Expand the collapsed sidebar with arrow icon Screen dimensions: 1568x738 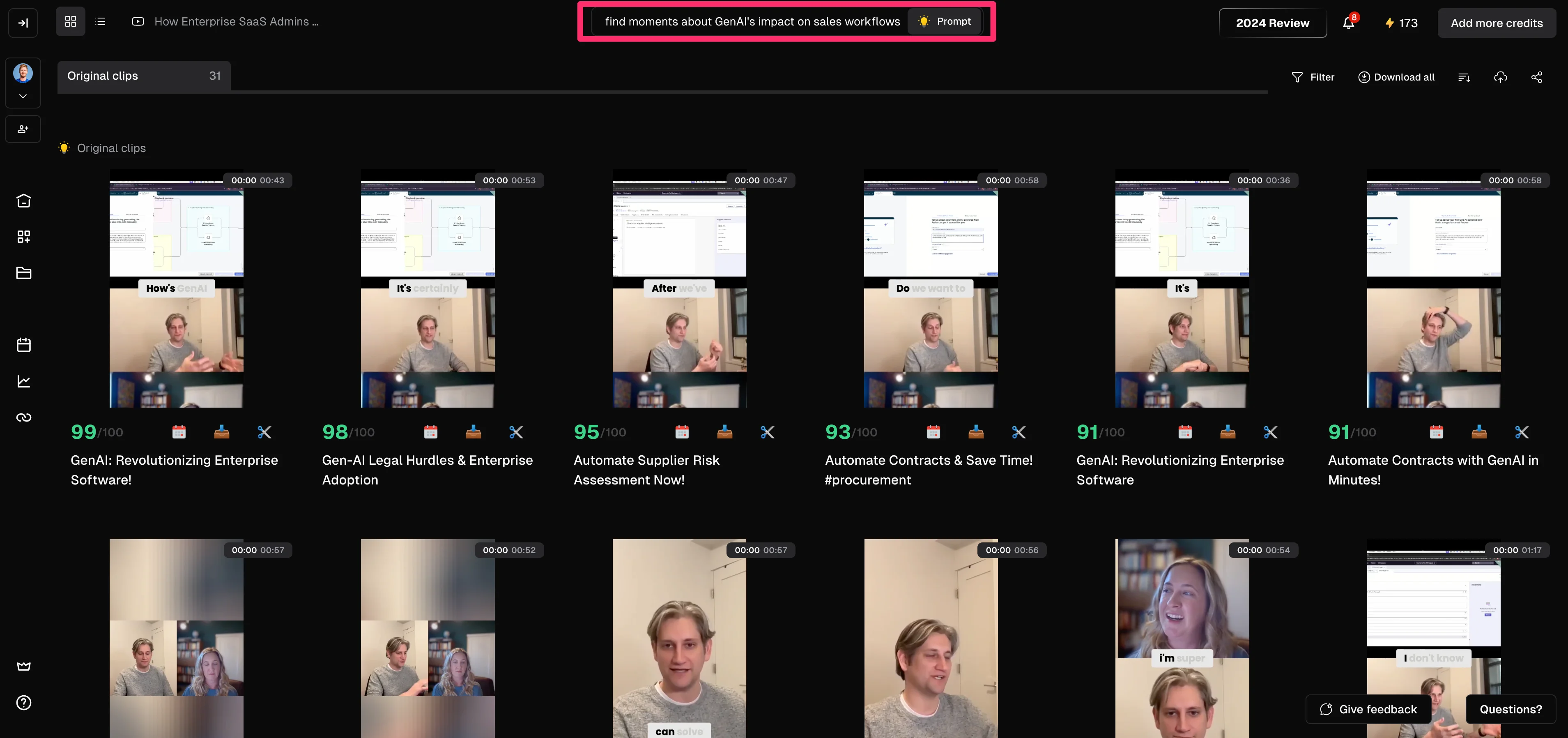click(23, 23)
